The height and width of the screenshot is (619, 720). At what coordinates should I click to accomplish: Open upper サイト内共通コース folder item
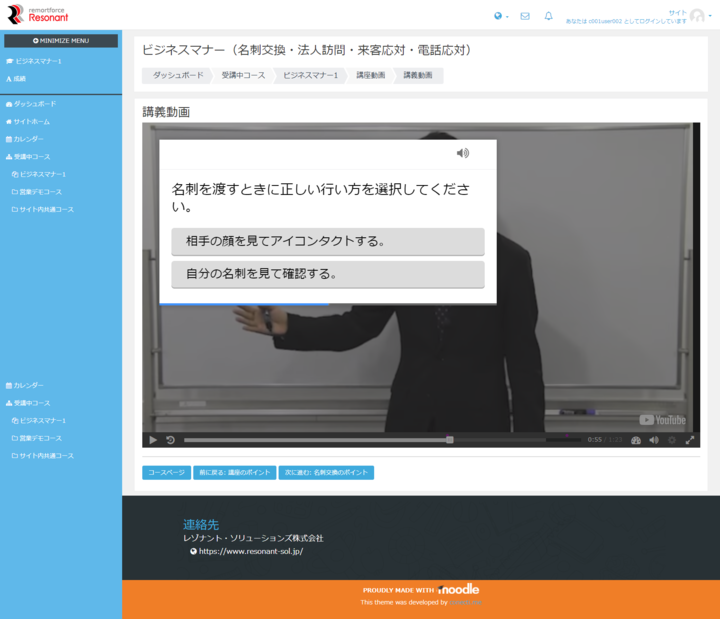[43, 209]
